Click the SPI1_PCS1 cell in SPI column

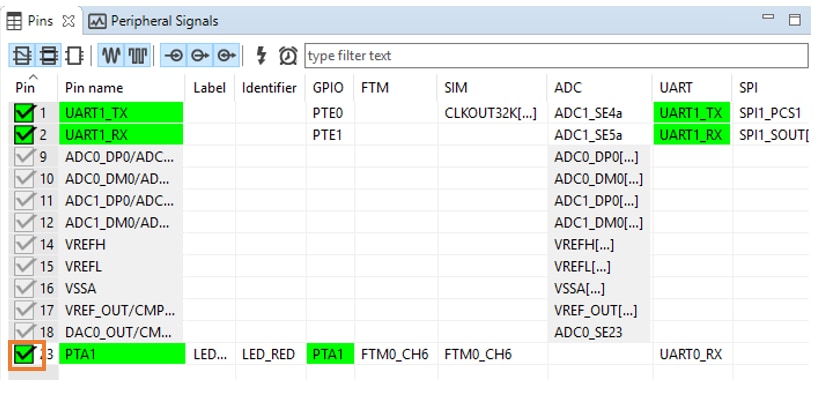[x=770, y=113]
